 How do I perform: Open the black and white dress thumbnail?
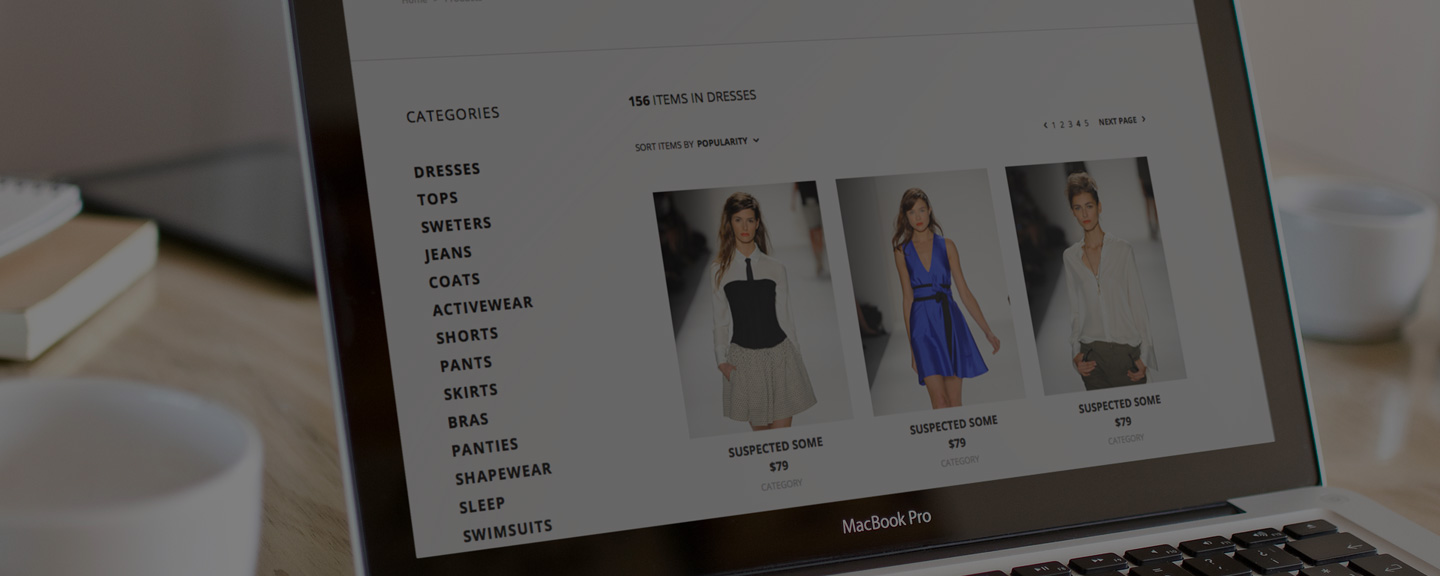coord(750,308)
